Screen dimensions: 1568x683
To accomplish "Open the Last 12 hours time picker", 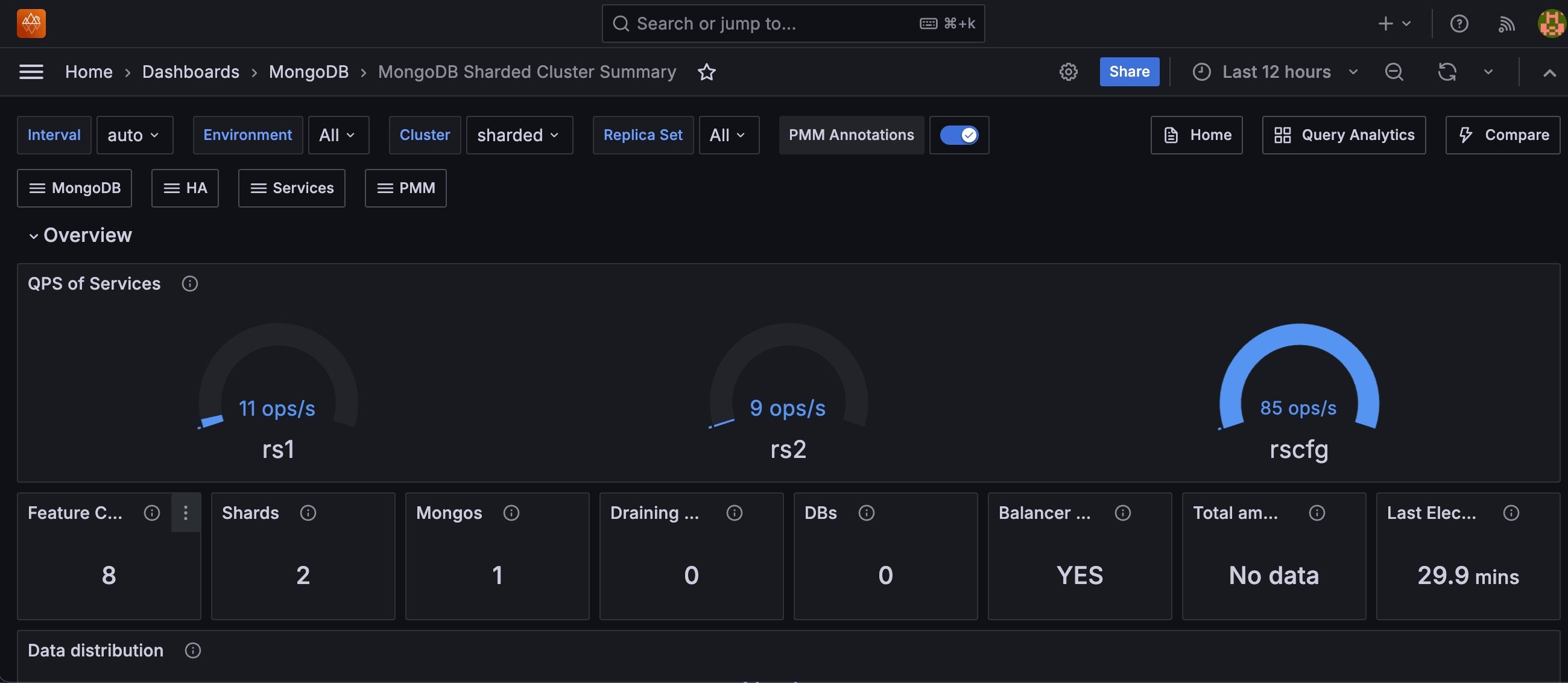I will (1276, 72).
